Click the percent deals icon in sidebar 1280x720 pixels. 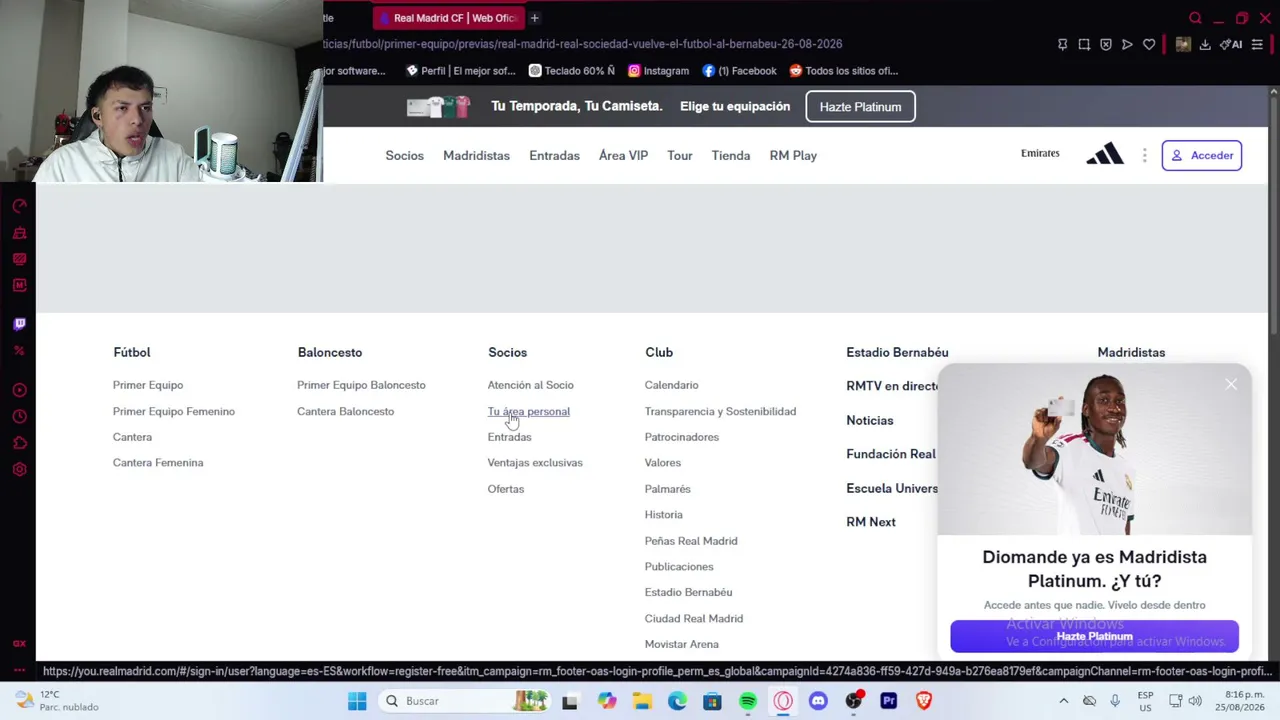click(x=19, y=351)
